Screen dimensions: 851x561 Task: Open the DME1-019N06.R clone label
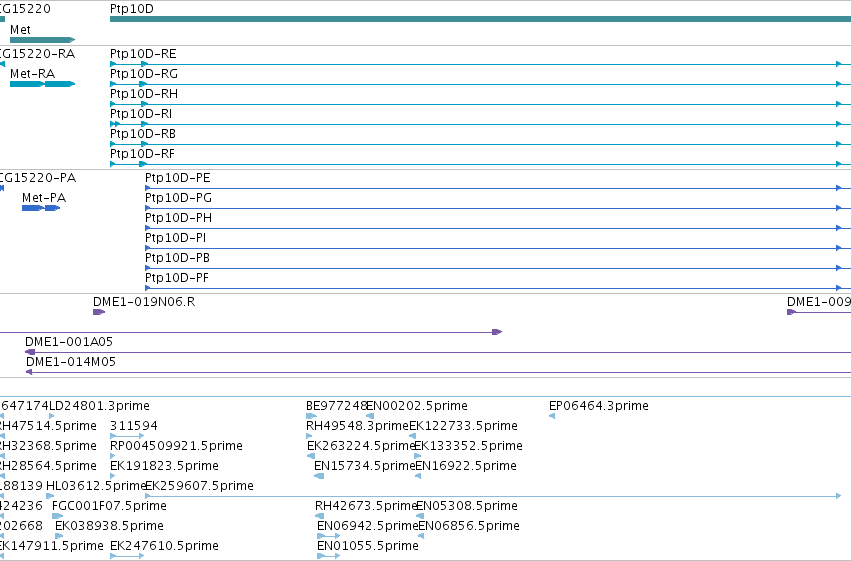tap(144, 302)
